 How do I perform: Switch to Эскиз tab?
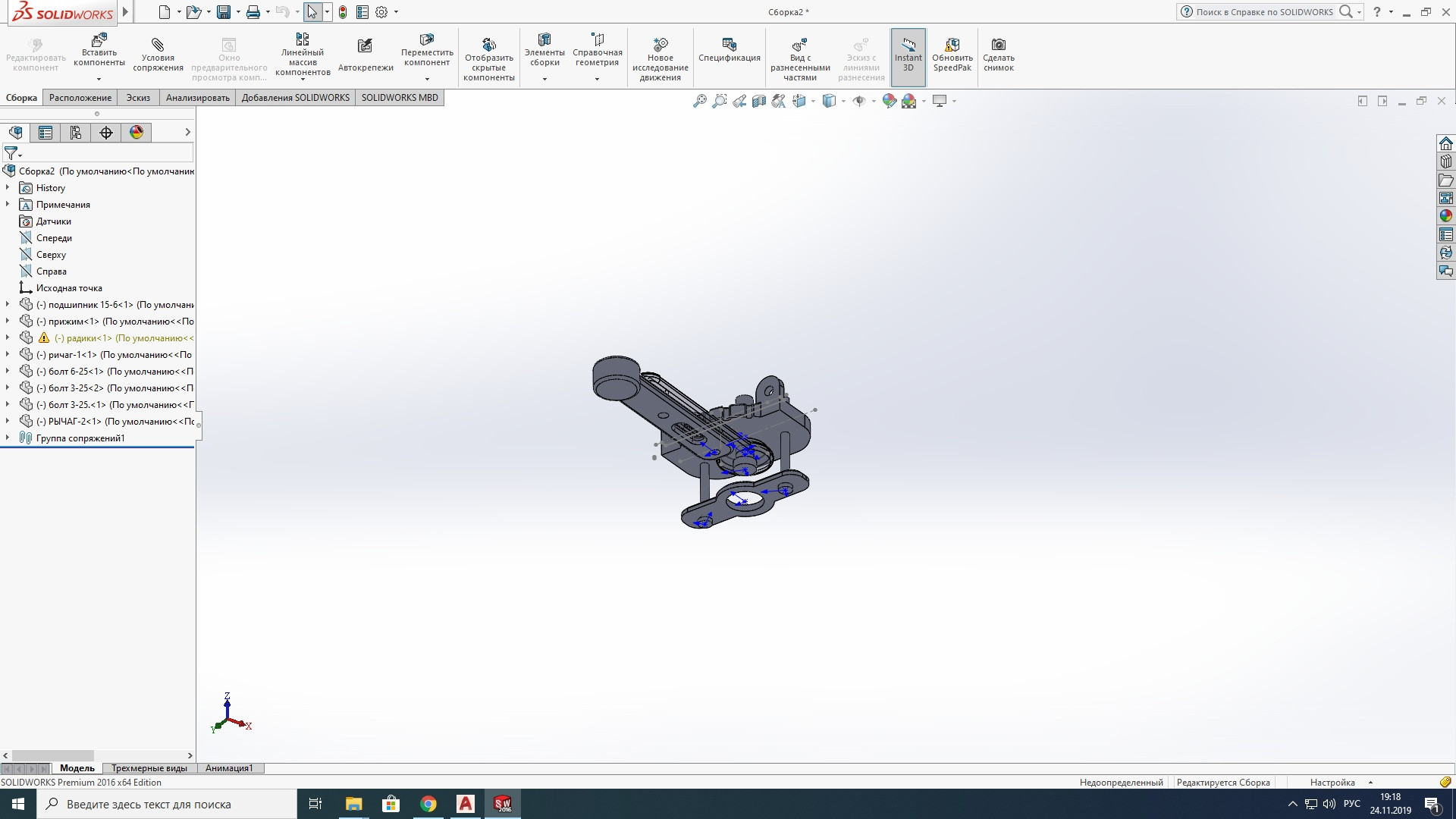click(138, 98)
